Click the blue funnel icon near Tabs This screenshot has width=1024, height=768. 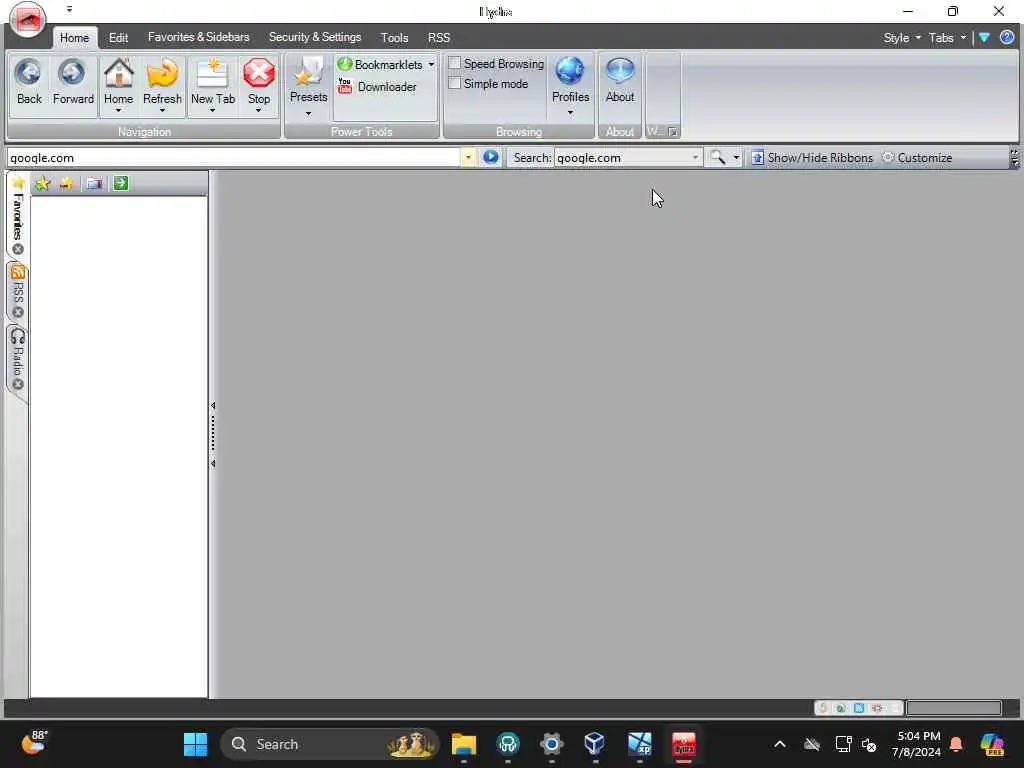tap(984, 38)
